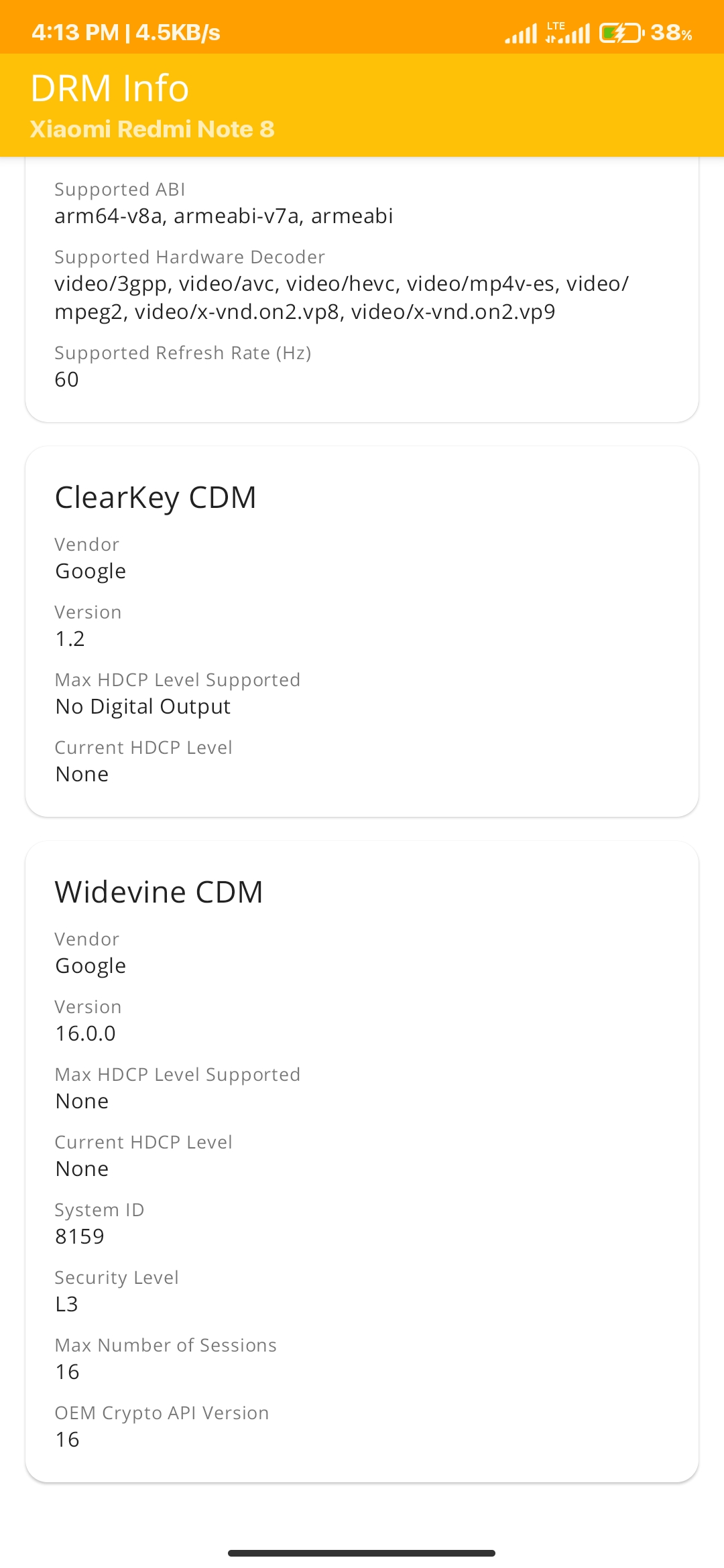The image size is (724, 1568).
Task: Tap the LTE signal strength icon
Action: [x=567, y=32]
